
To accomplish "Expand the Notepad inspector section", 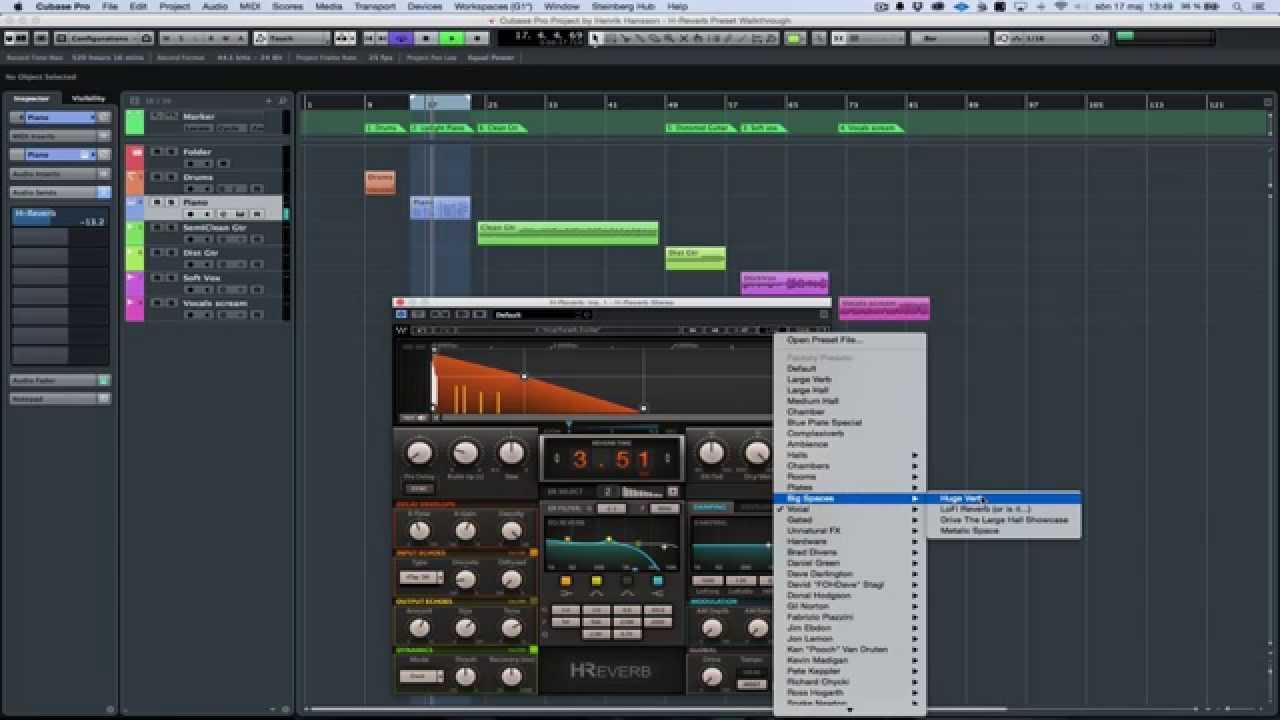I will point(60,398).
